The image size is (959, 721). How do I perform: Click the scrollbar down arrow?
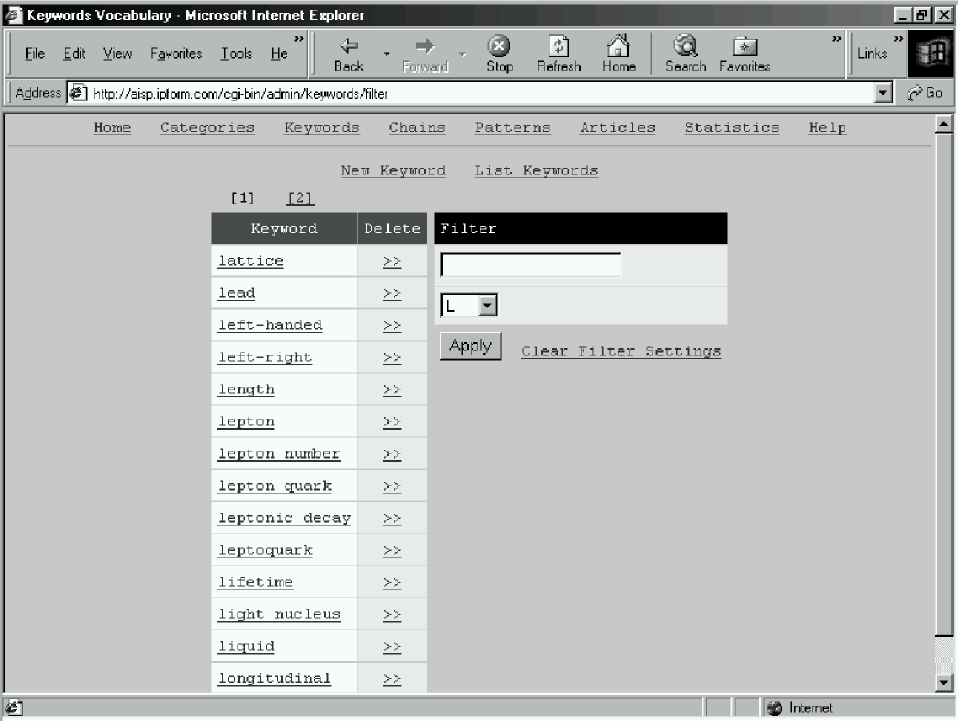(944, 681)
